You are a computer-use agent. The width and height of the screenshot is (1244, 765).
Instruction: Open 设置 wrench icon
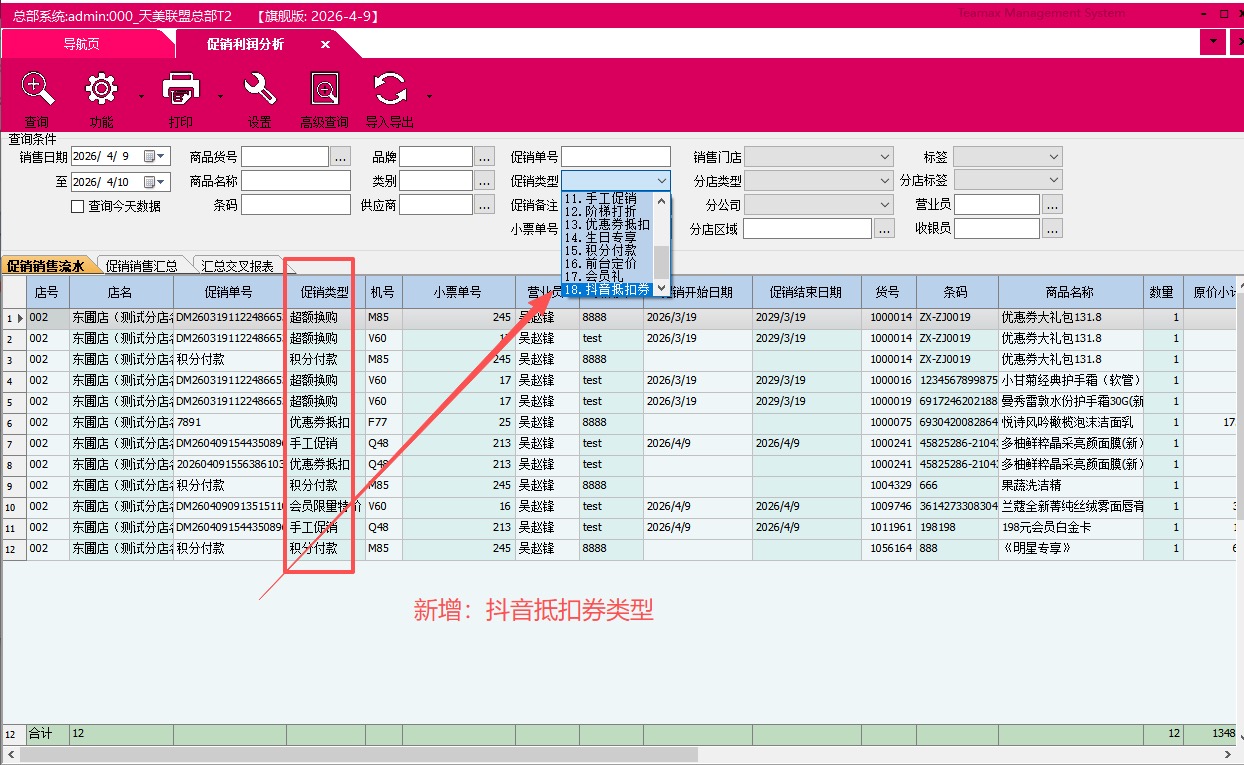tap(260, 90)
